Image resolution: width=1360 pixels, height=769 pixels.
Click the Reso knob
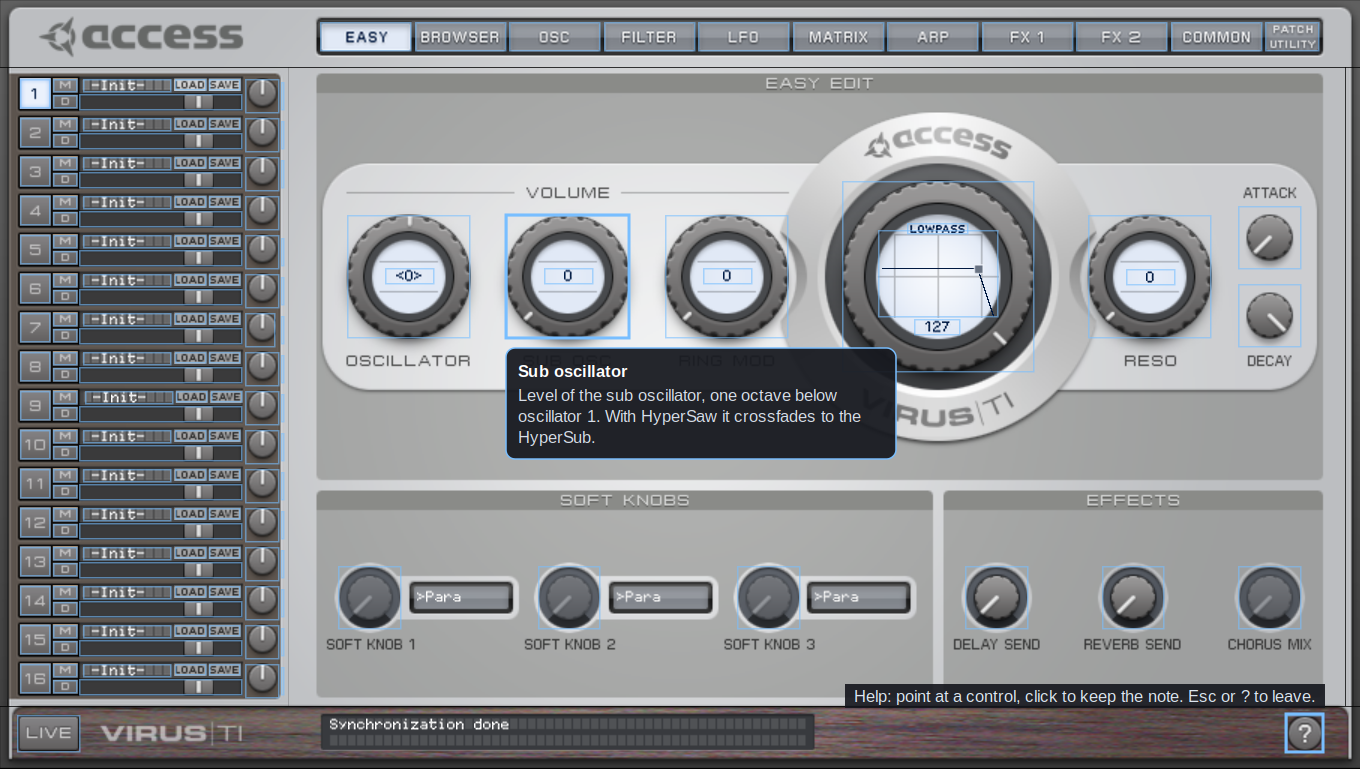[1149, 277]
